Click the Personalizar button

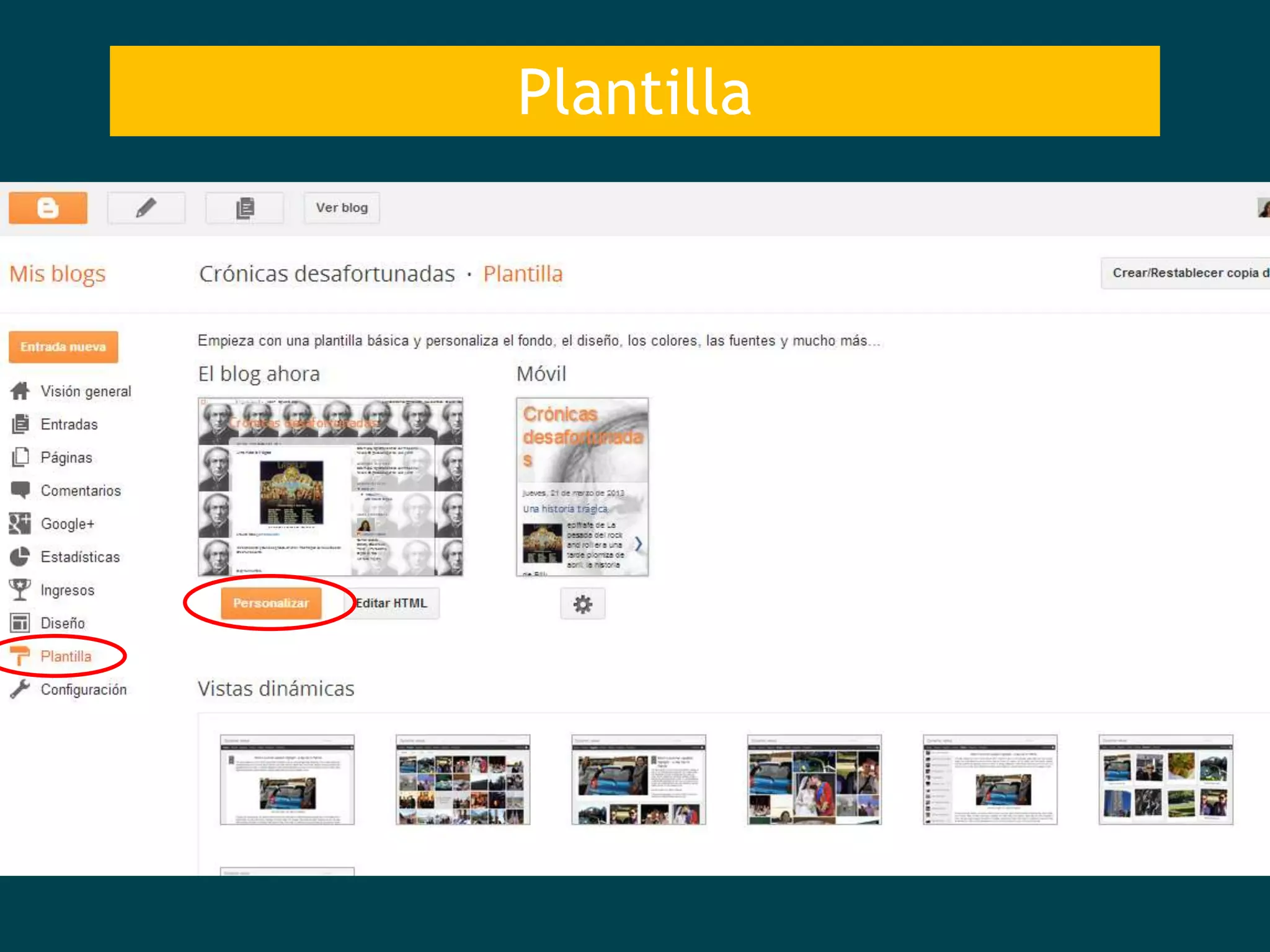pyautogui.click(x=271, y=603)
